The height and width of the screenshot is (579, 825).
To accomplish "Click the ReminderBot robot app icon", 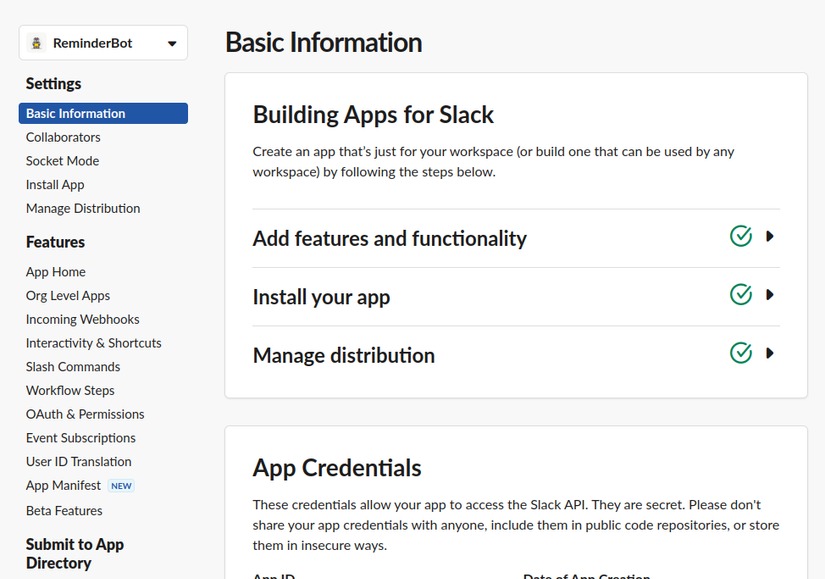I will [x=38, y=42].
